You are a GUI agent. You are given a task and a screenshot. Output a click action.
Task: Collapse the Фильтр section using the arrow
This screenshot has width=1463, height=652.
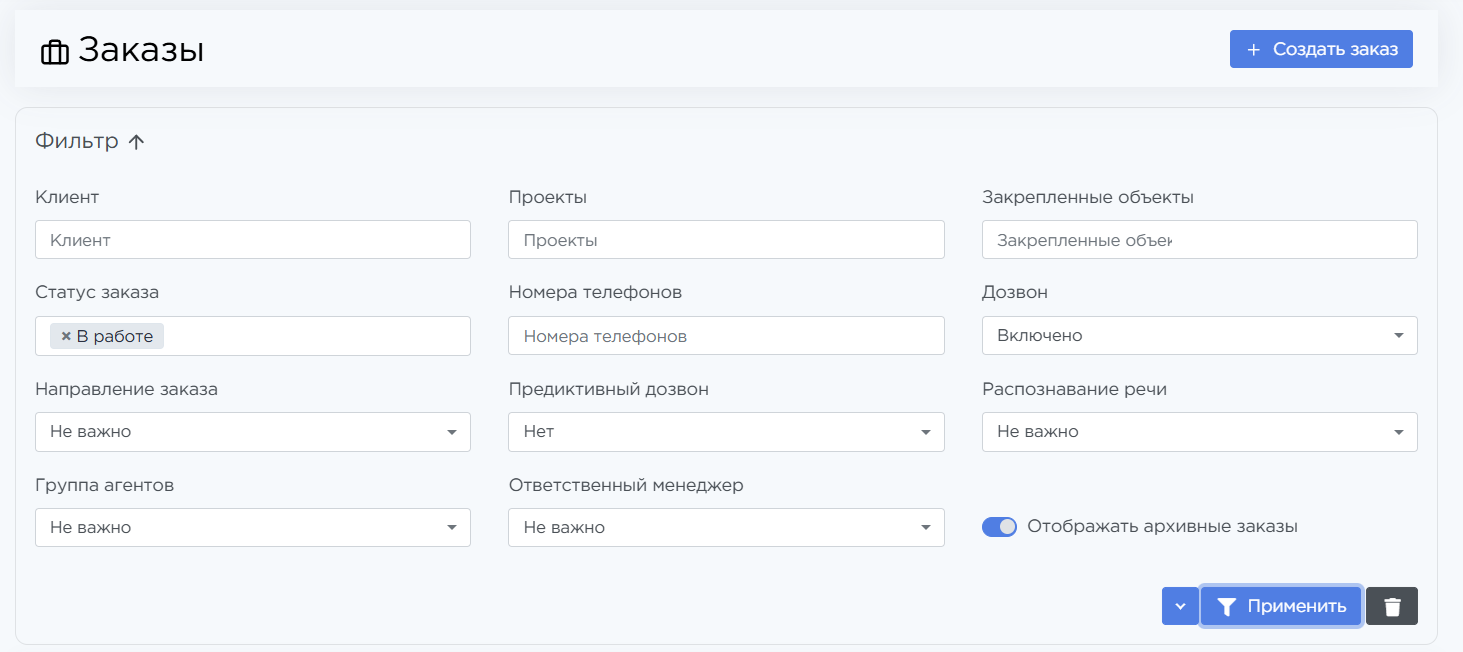point(137,142)
